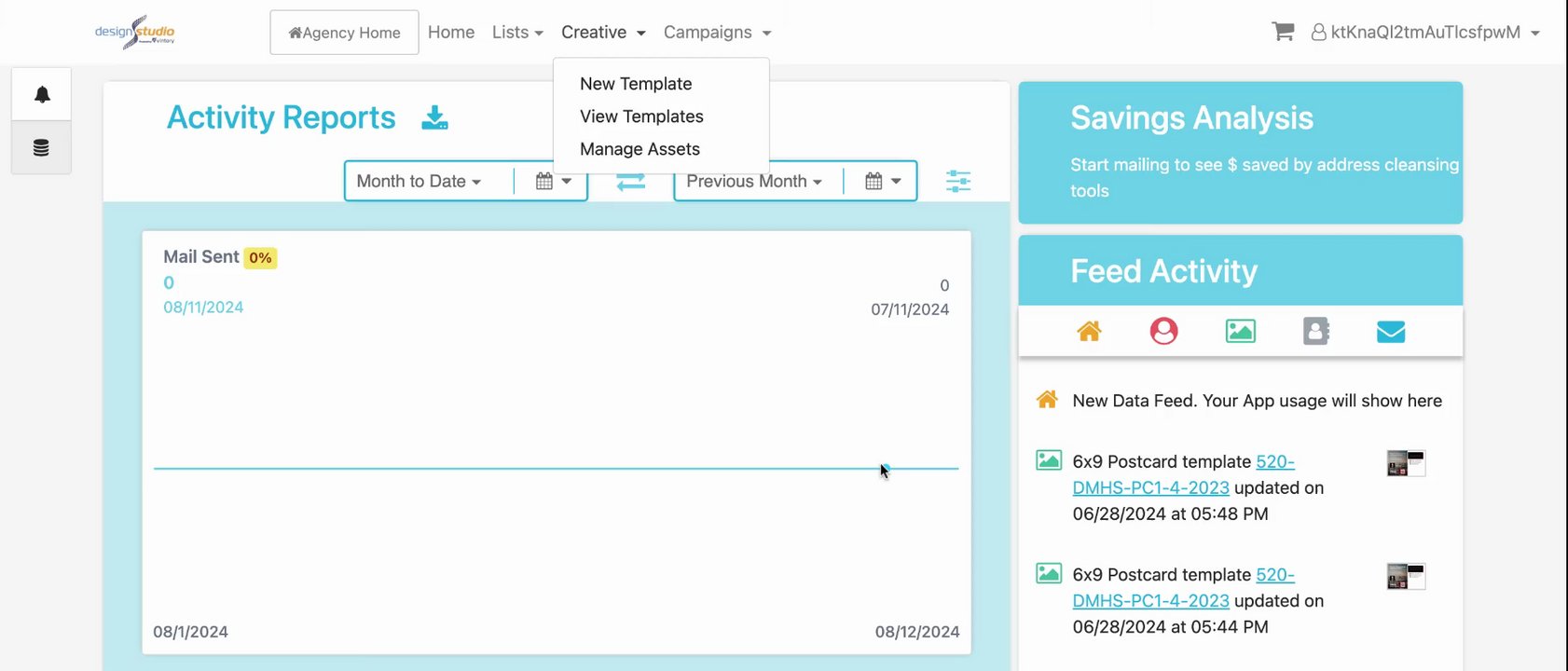Screen dimensions: 1568x671
Task: Open the database stack sidebar icon
Action: [x=41, y=147]
